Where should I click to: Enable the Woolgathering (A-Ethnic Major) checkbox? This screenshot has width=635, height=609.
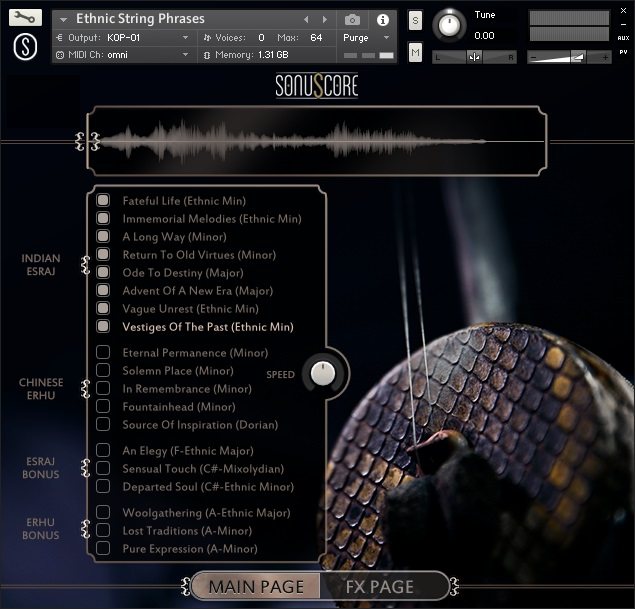(103, 512)
